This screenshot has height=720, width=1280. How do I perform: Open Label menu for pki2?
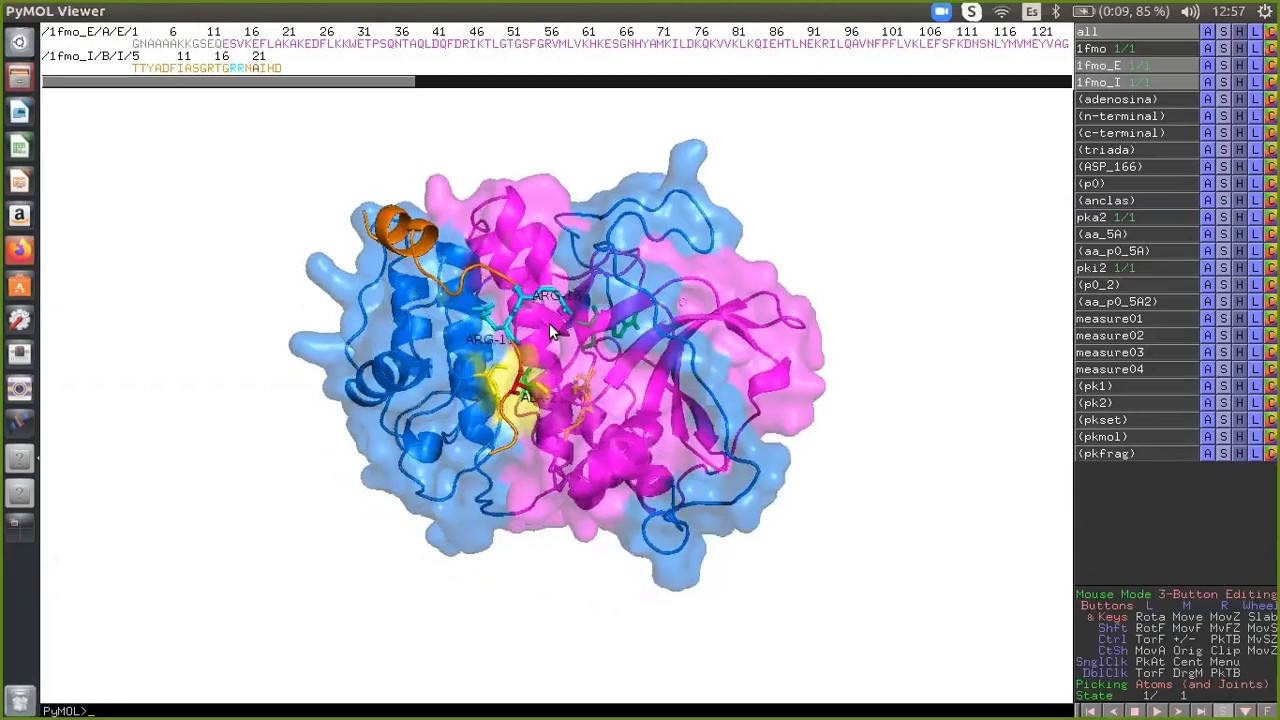1255,268
